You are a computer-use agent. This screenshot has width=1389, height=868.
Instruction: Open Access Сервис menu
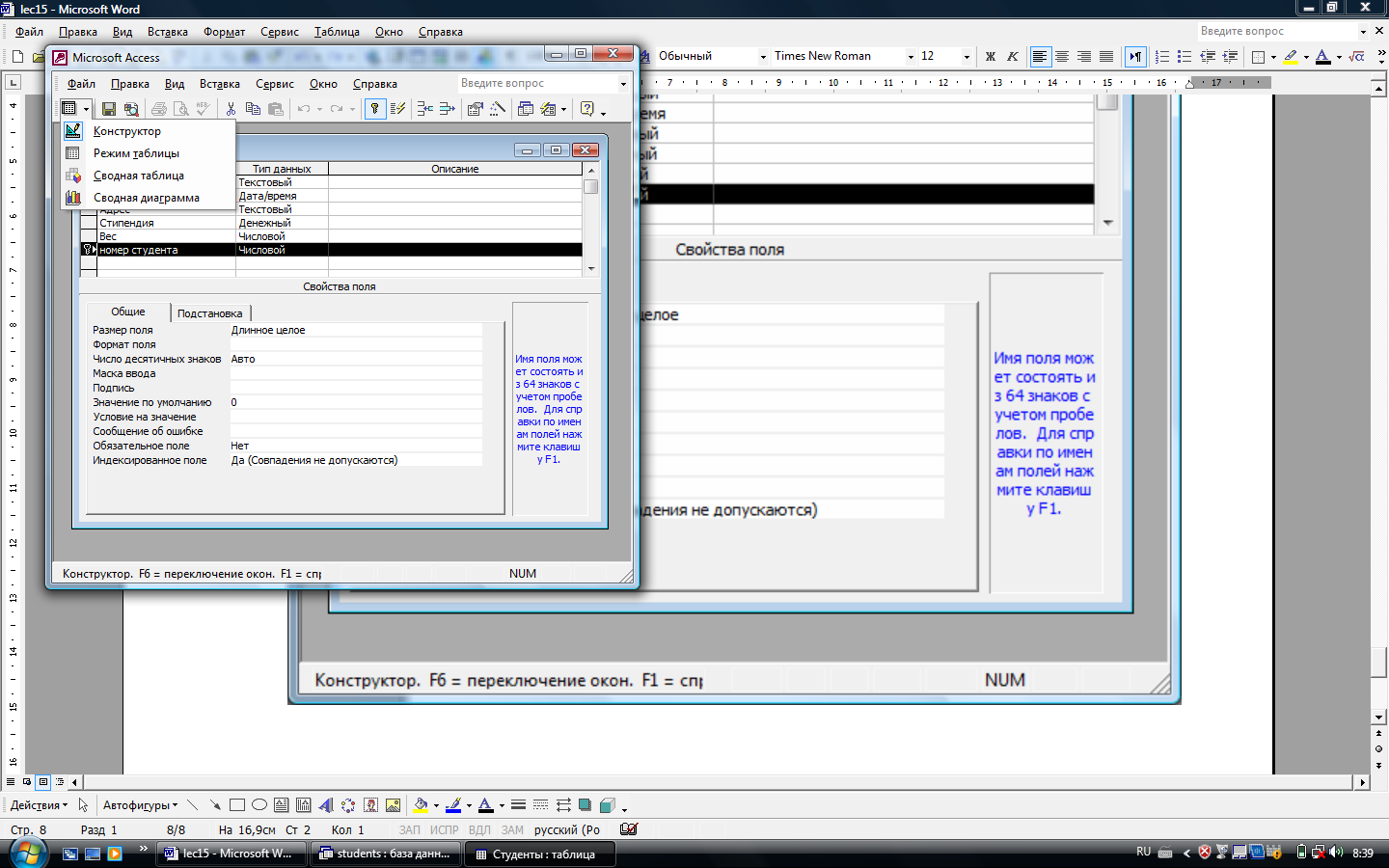pyautogui.click(x=275, y=84)
